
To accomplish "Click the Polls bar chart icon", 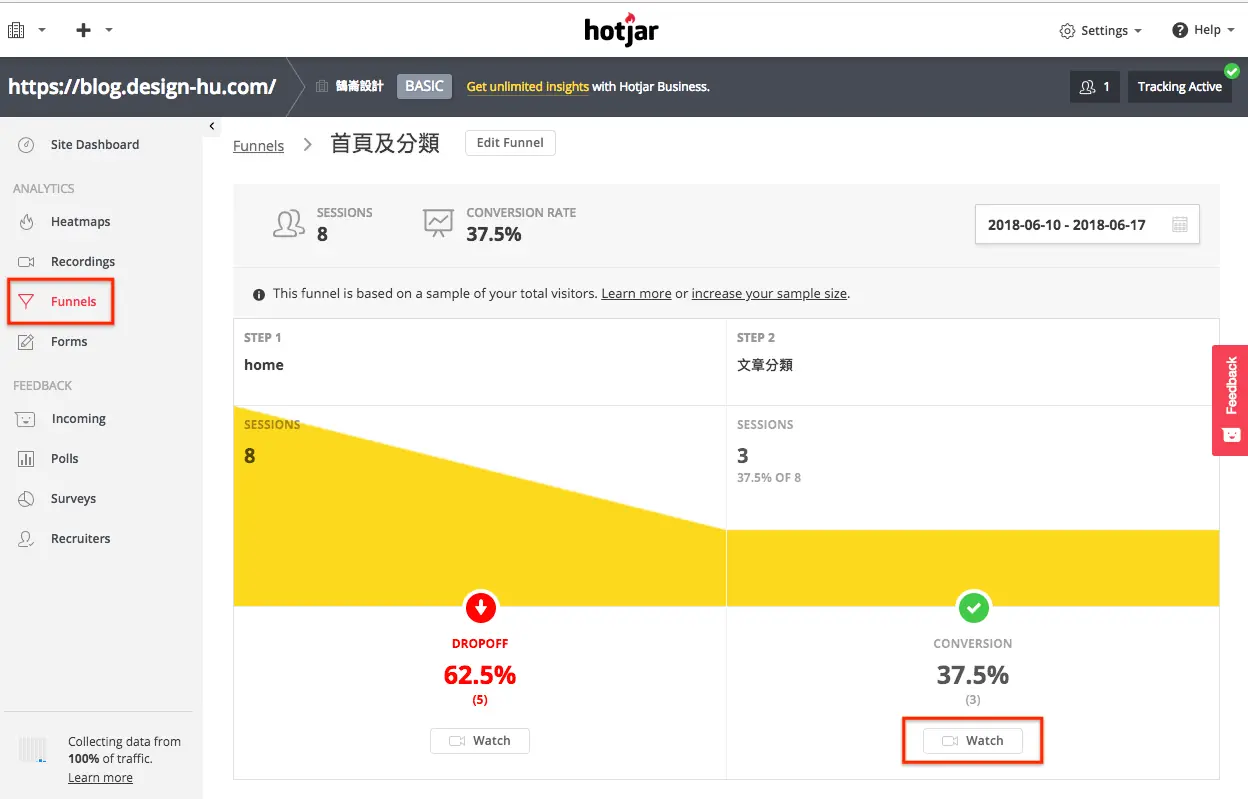I will pos(27,459).
